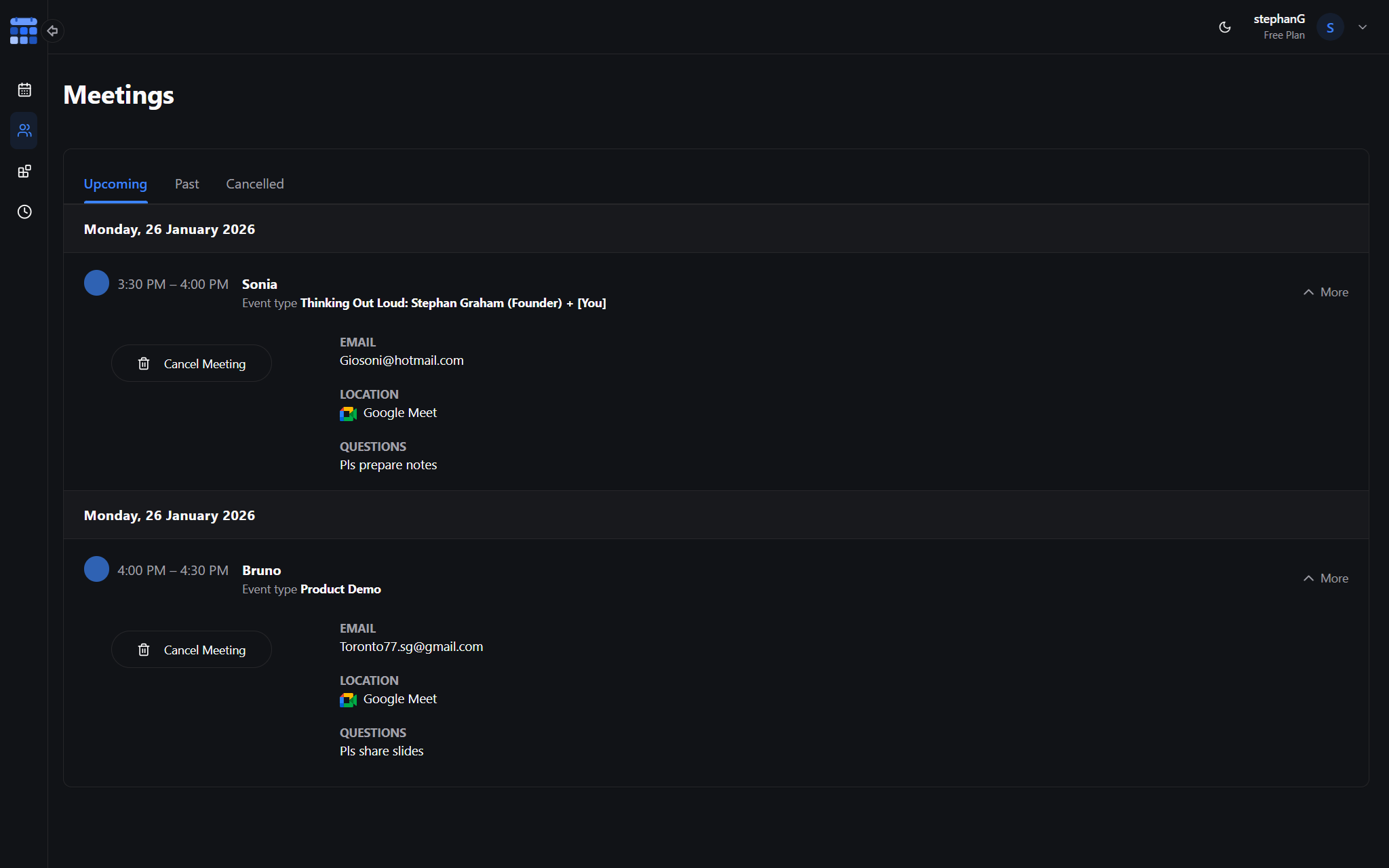The image size is (1389, 868).
Task: Click the Google Meet icon for Bruno's meeting
Action: click(348, 700)
